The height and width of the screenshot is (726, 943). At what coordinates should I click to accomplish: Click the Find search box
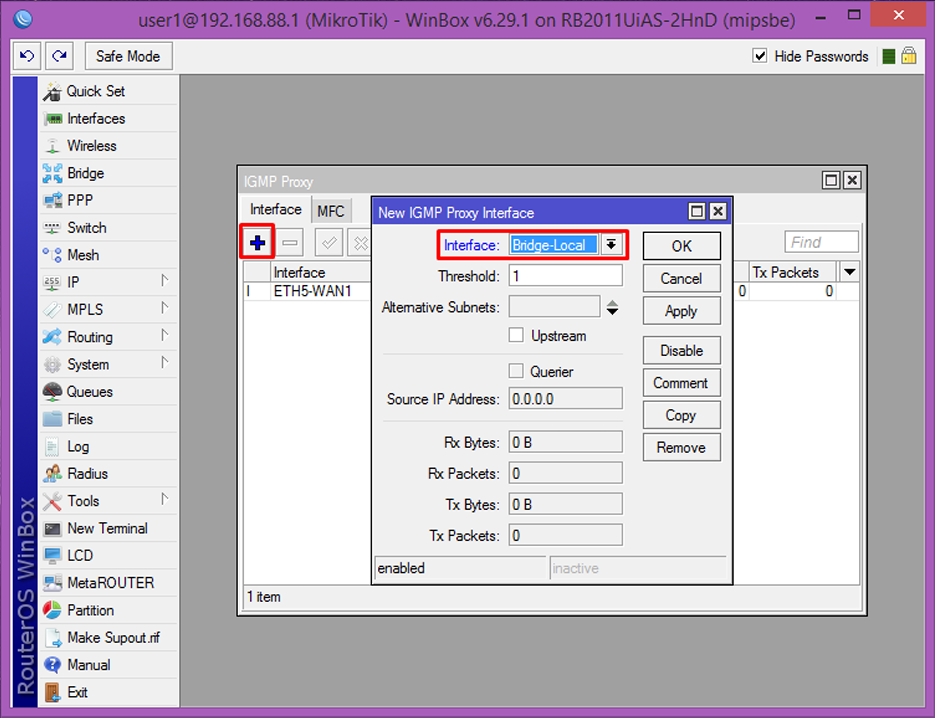[821, 242]
